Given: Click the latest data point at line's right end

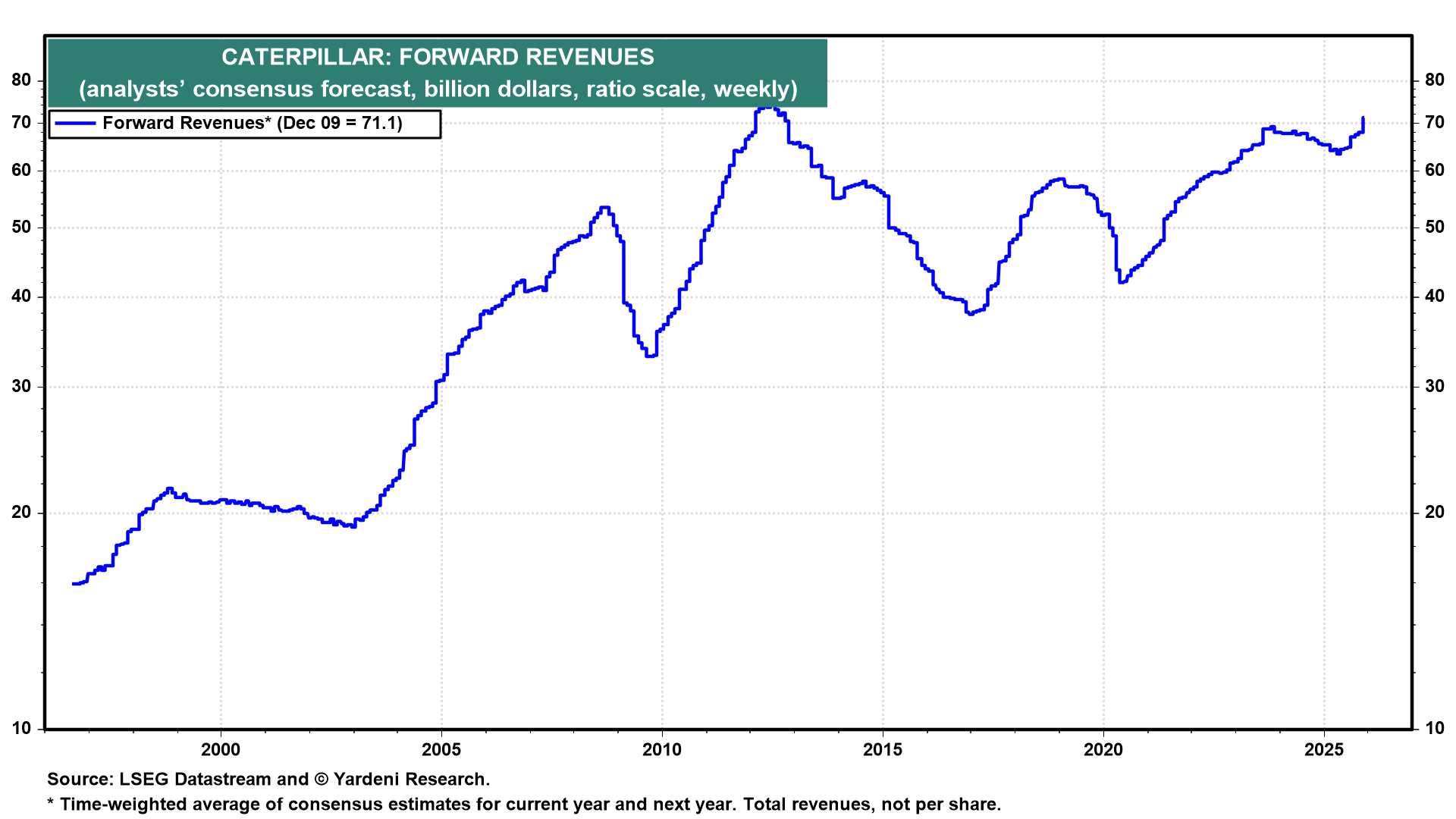Looking at the screenshot, I should tap(1363, 118).
